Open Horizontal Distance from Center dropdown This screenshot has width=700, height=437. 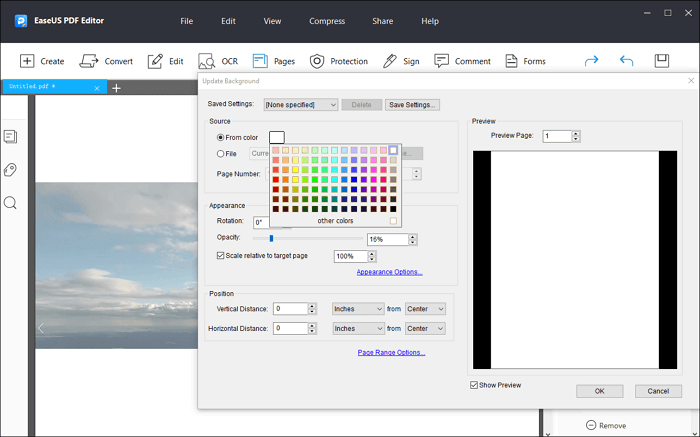tap(425, 329)
